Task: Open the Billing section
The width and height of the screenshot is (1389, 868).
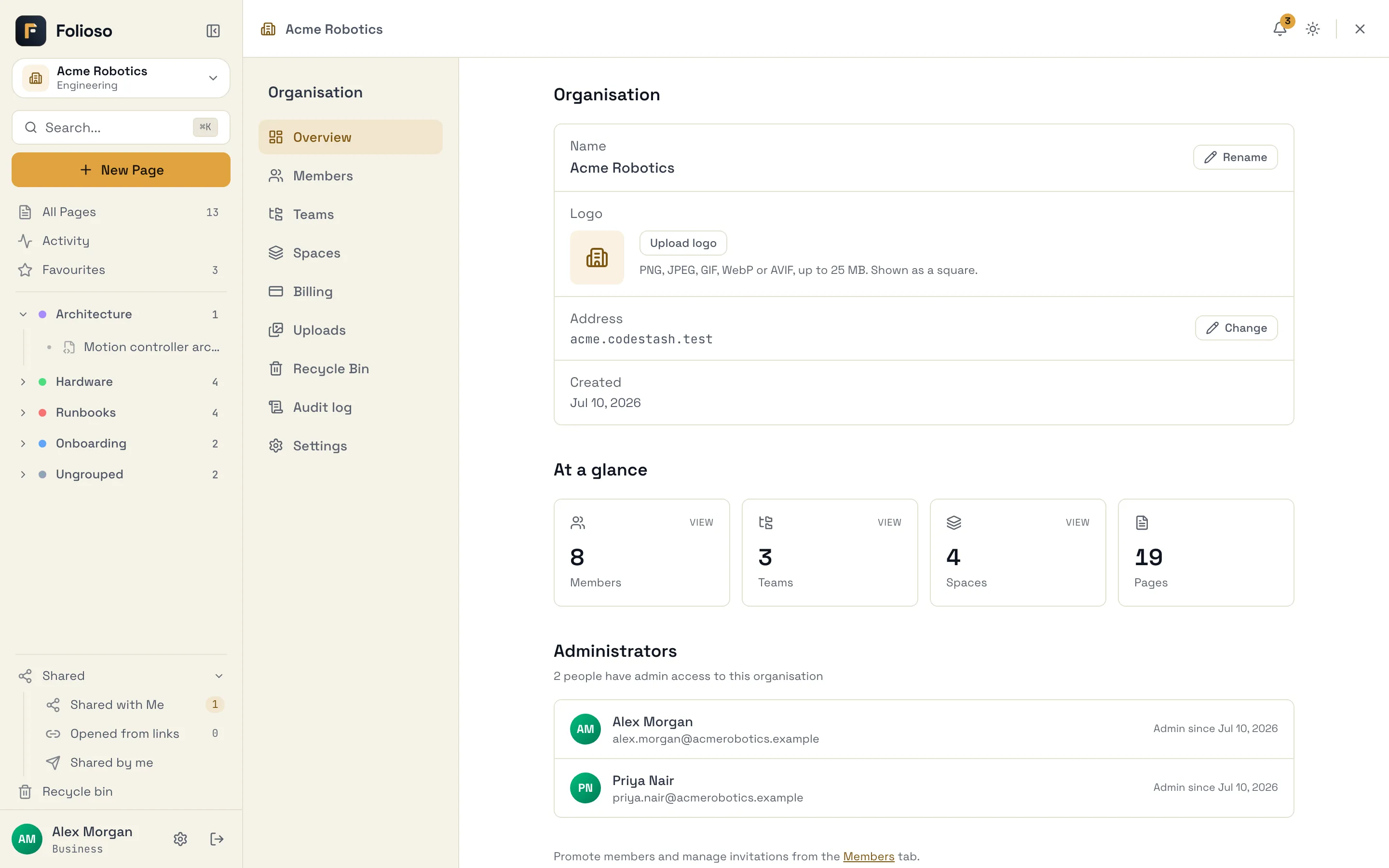Action: pos(350,291)
